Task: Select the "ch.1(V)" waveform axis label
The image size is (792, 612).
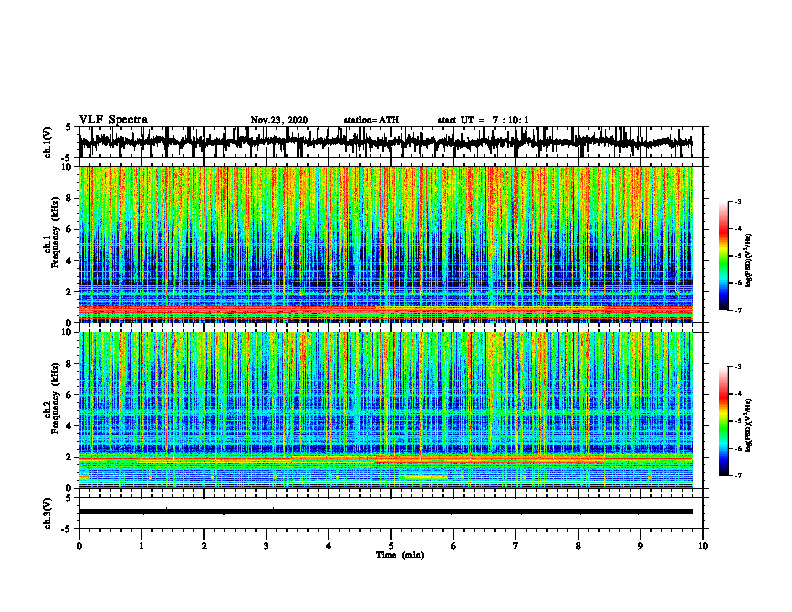Action: [48, 142]
